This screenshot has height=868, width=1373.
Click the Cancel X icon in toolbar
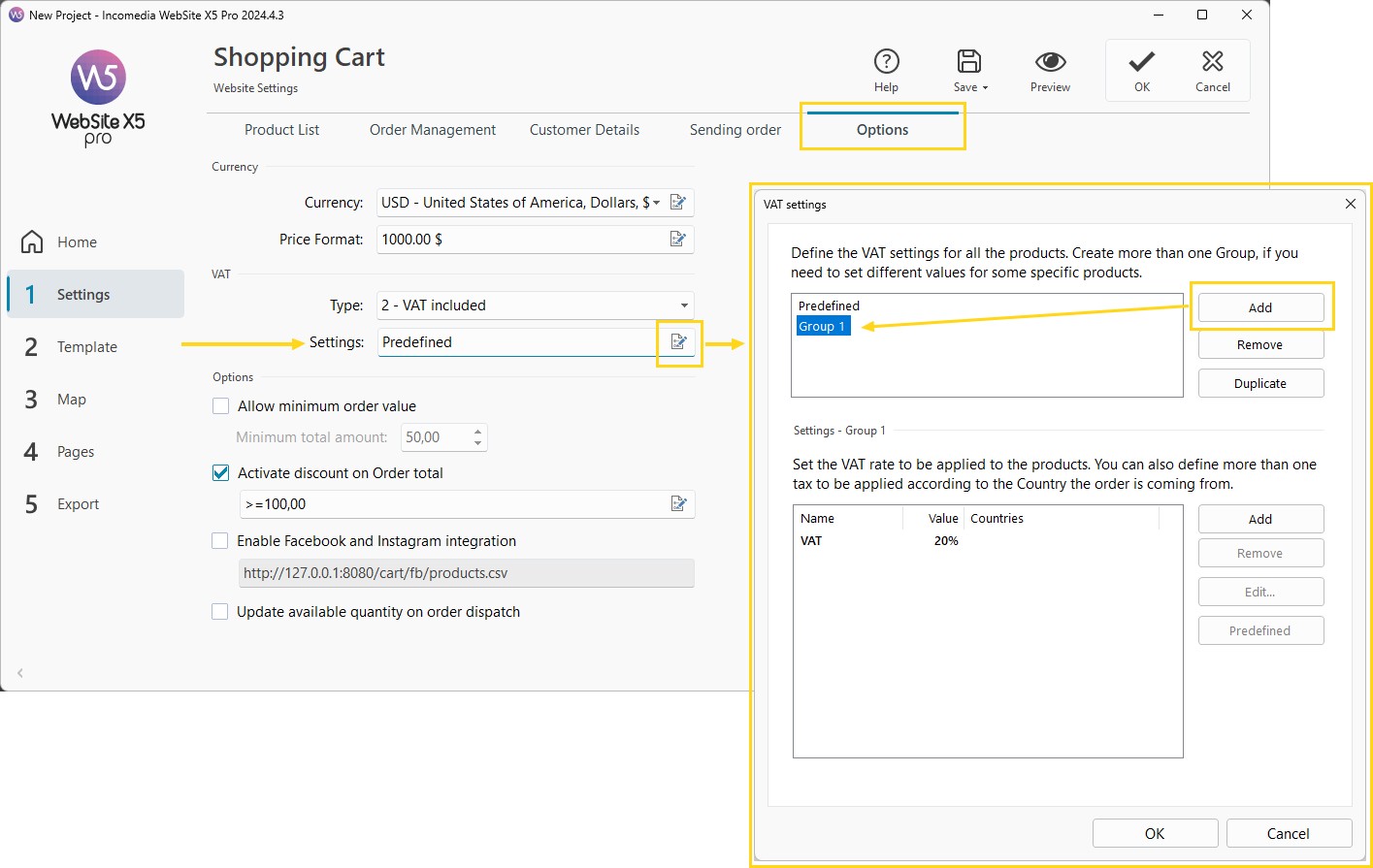point(1213,62)
